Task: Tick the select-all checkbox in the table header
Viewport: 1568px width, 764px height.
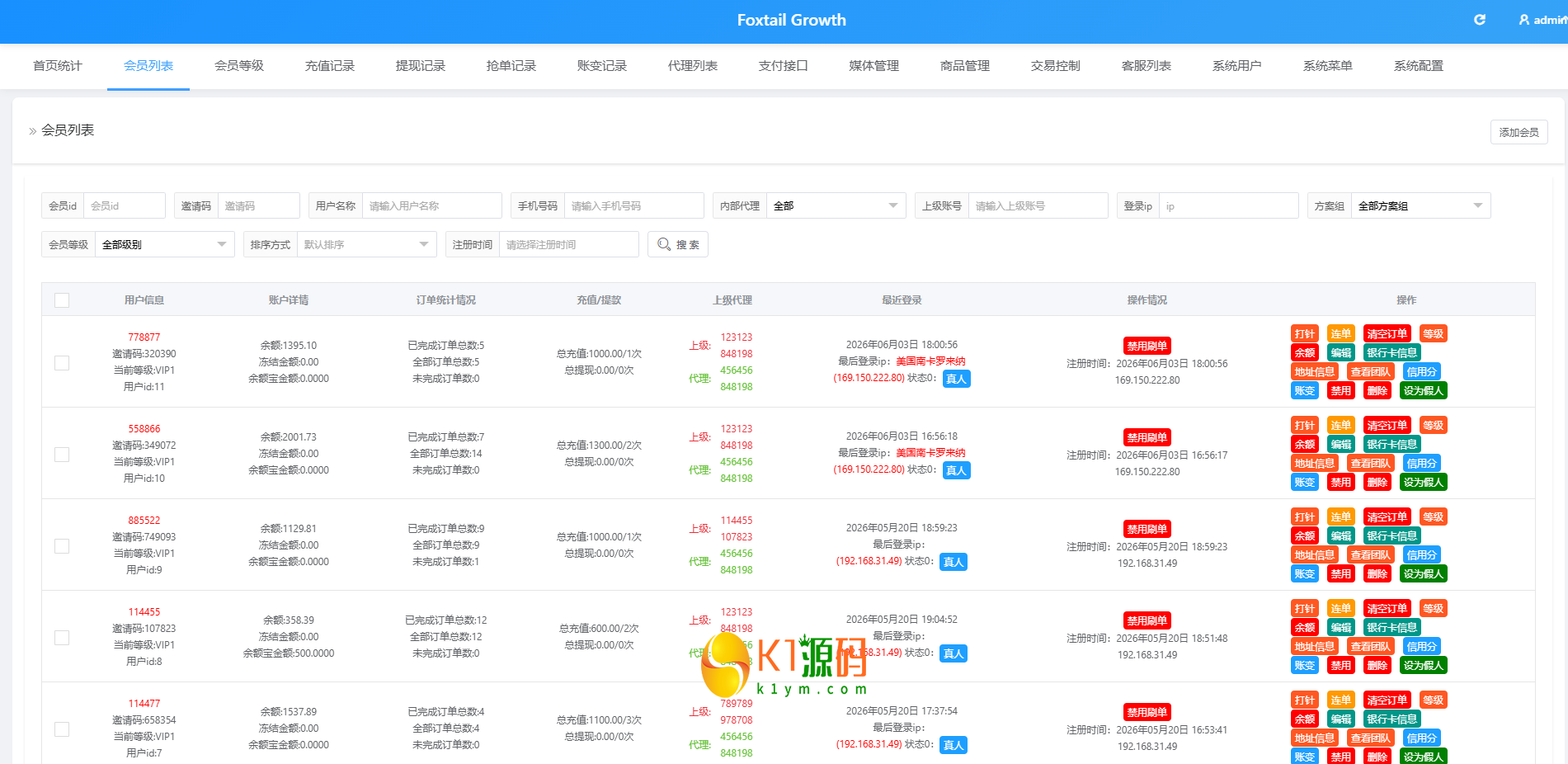Action: pos(62,300)
